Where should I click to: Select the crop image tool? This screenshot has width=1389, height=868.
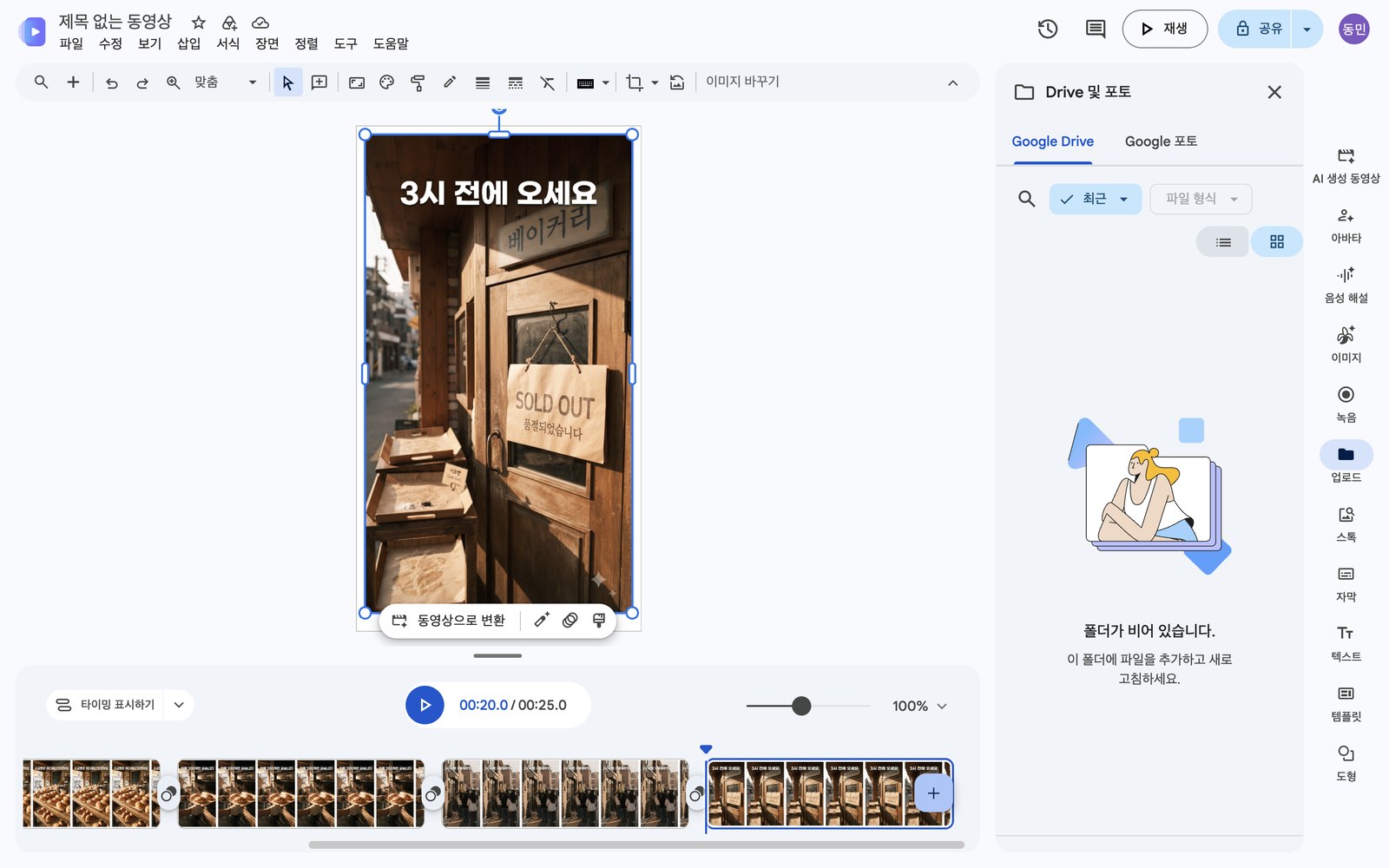pos(635,82)
